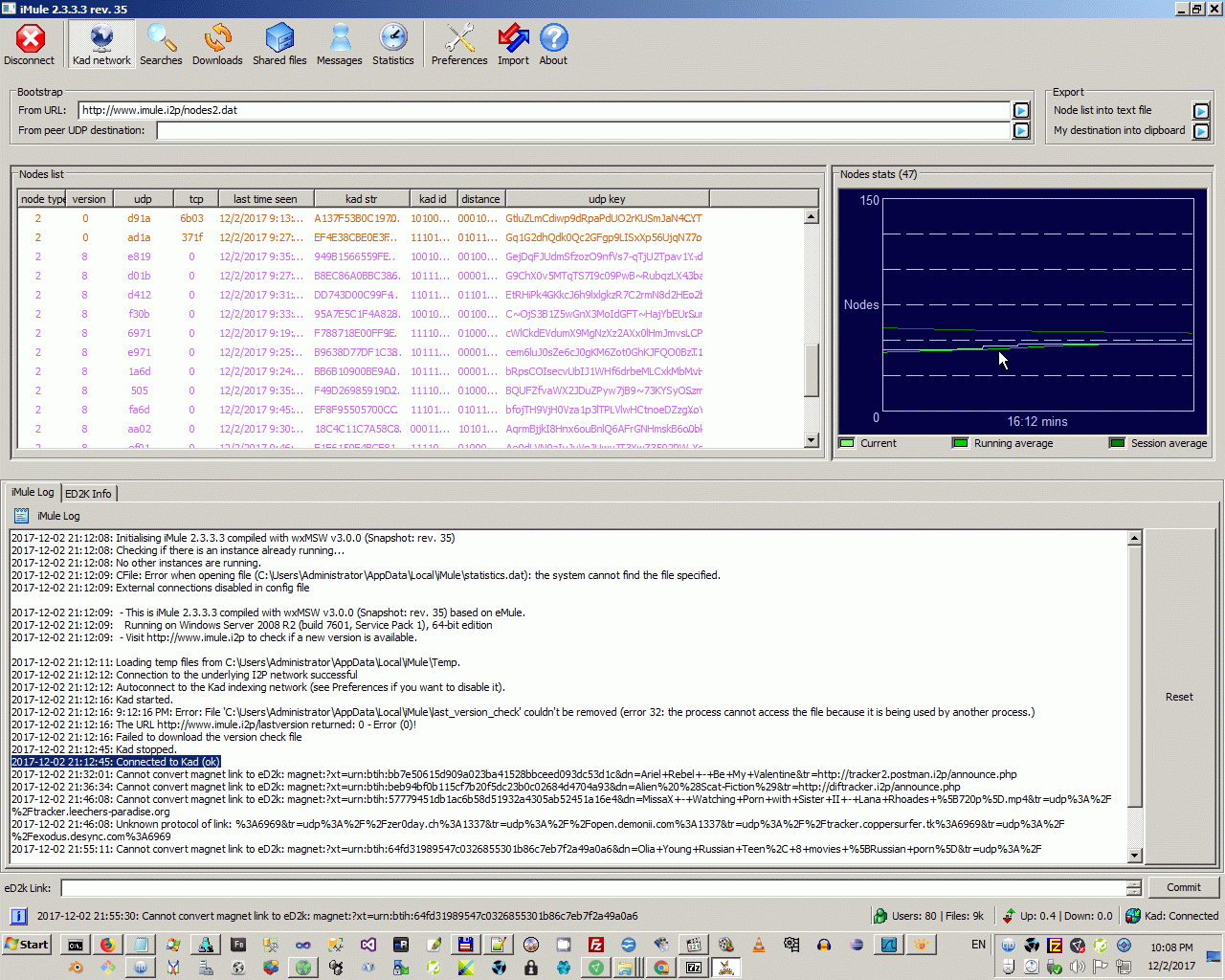Viewport: 1225px width, 980px height.
Task: Click the EN language indicator in taskbar
Action: coord(978,945)
